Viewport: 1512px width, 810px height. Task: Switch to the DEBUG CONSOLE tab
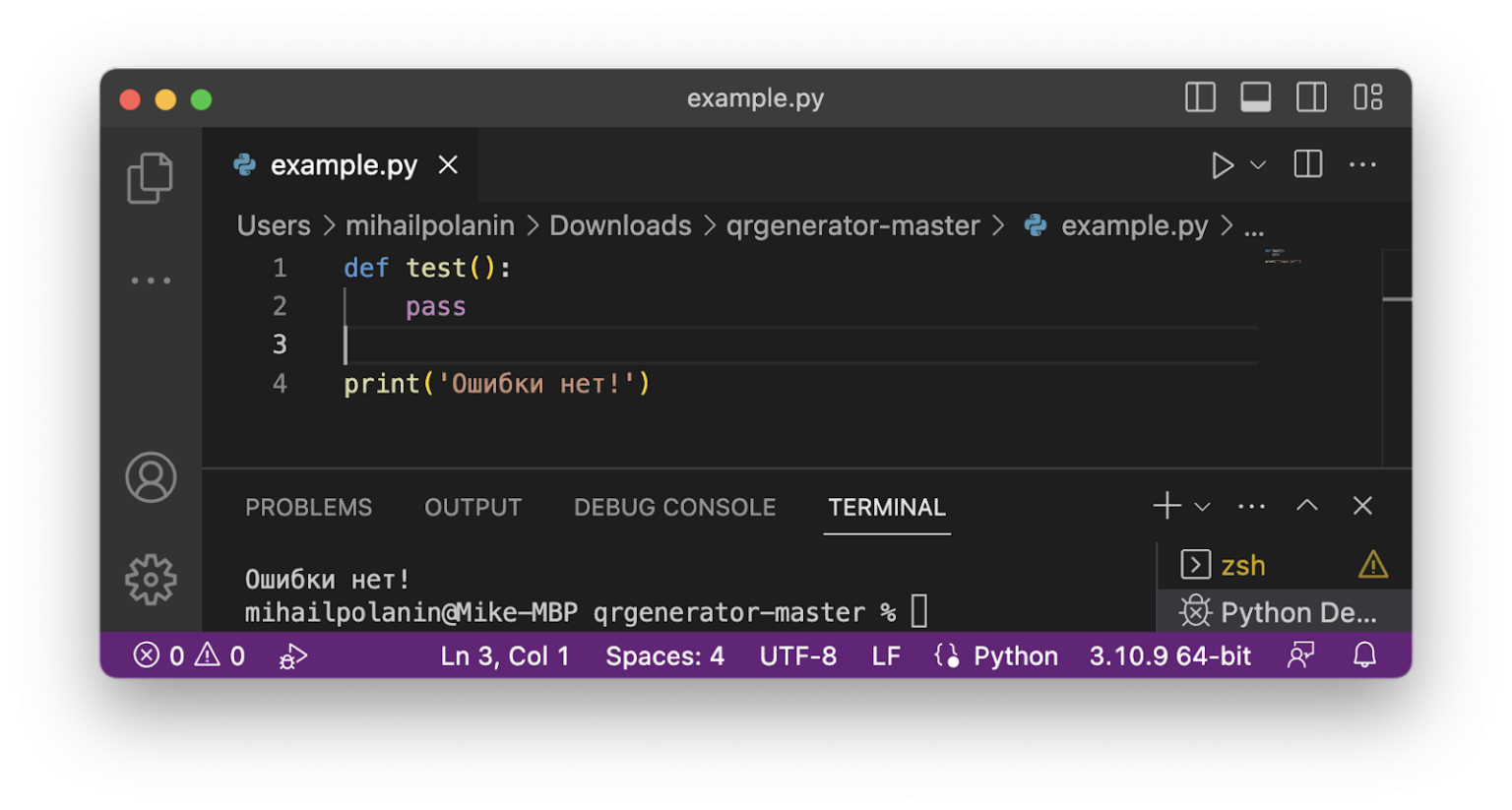click(674, 508)
